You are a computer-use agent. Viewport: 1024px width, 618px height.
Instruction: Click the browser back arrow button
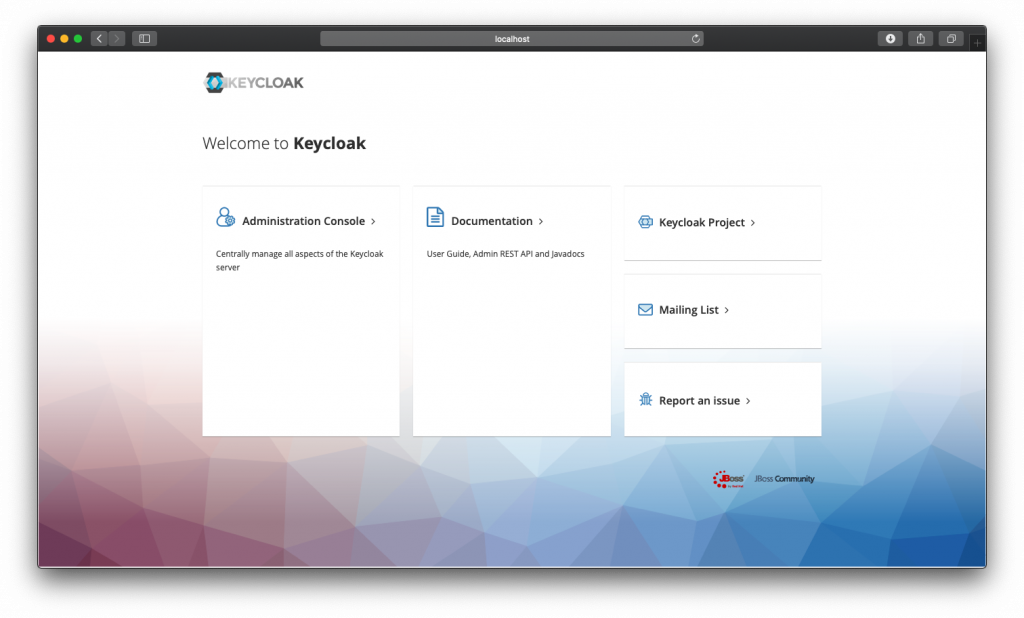(x=99, y=39)
